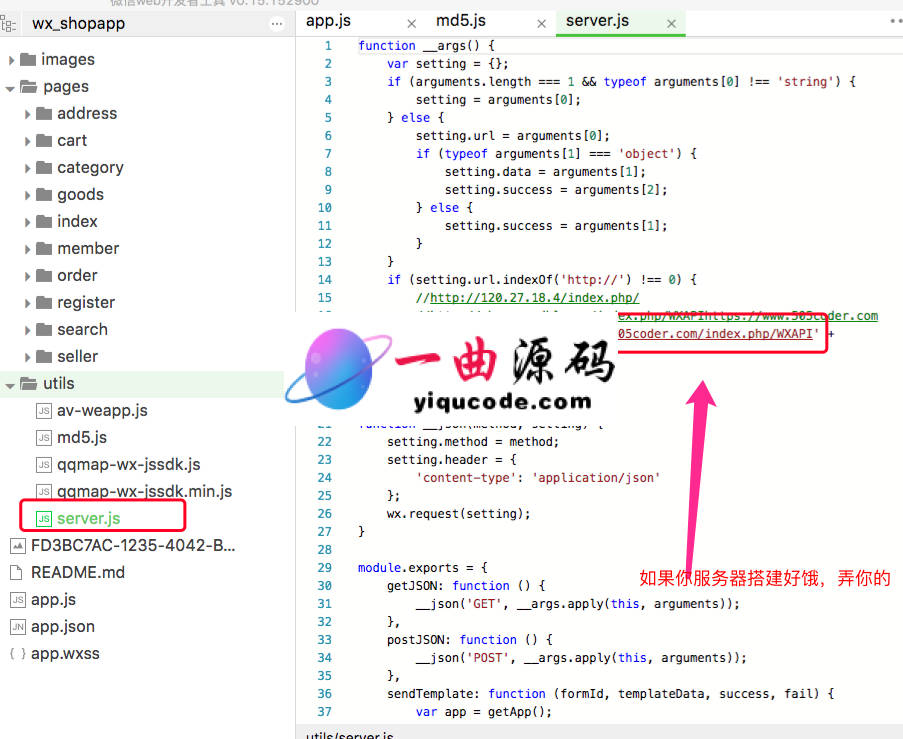Screen dimensions: 903x739
Task: Expand the cart folder arrow
Action: coord(27,141)
